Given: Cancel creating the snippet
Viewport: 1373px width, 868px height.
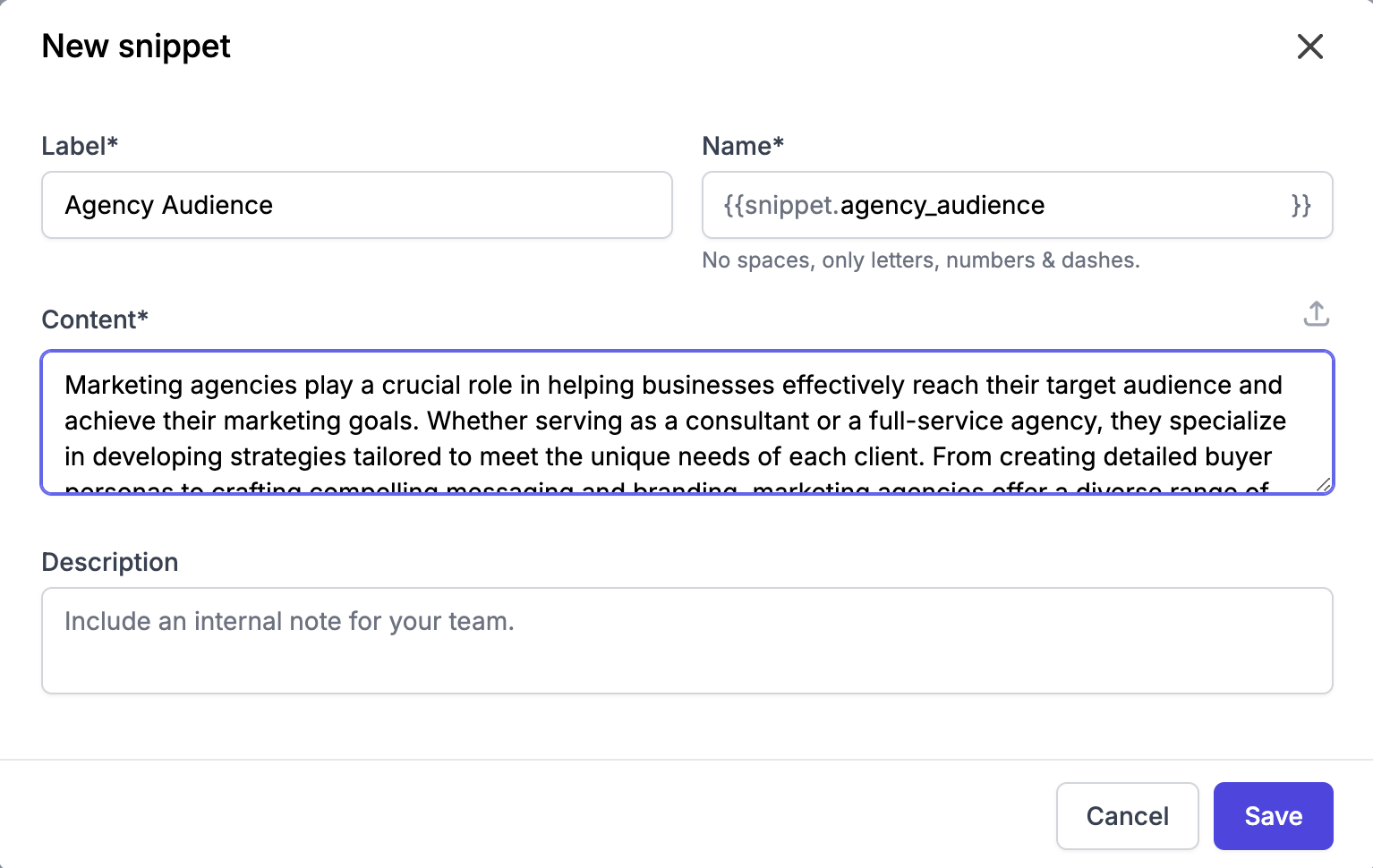Looking at the screenshot, I should click(1127, 816).
